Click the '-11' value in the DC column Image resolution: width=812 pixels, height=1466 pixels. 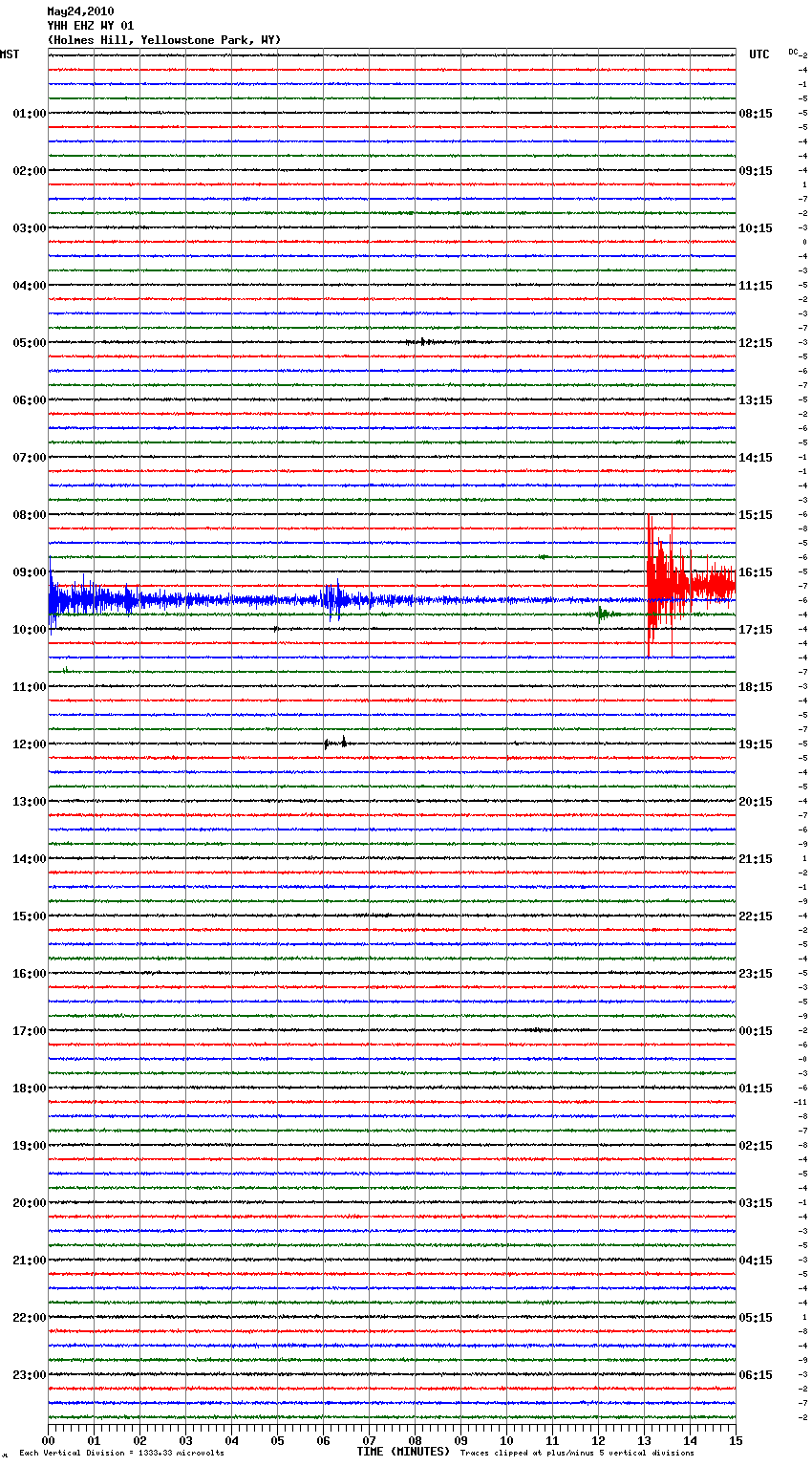(801, 1102)
